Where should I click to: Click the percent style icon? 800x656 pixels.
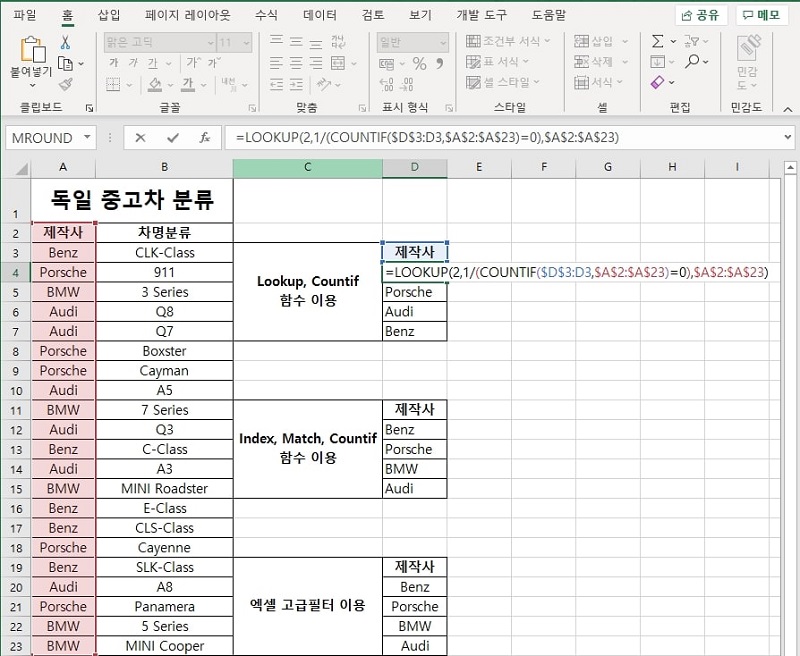tap(419, 63)
